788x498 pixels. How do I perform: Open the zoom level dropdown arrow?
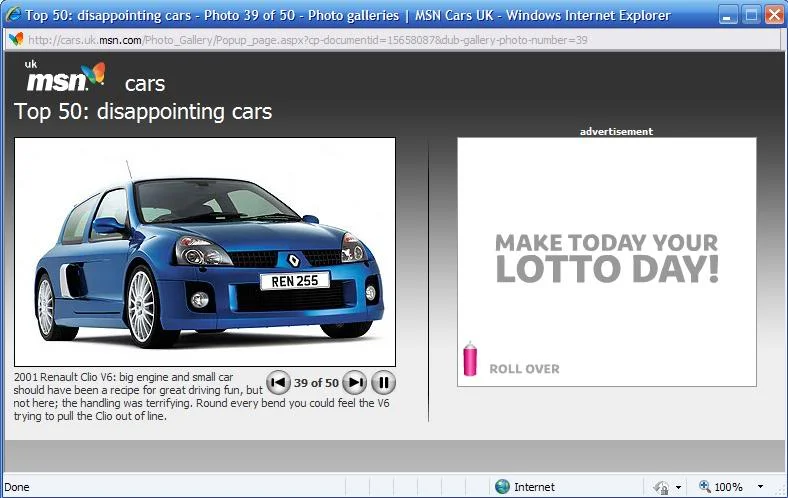(x=760, y=486)
